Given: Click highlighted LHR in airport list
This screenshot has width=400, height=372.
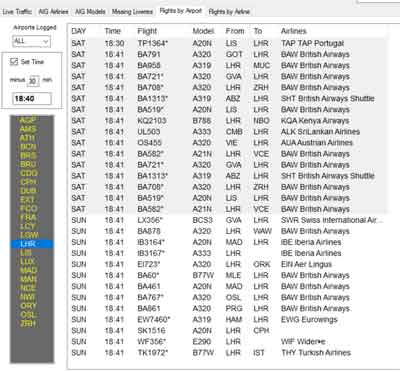Looking at the screenshot, I should coord(32,244).
